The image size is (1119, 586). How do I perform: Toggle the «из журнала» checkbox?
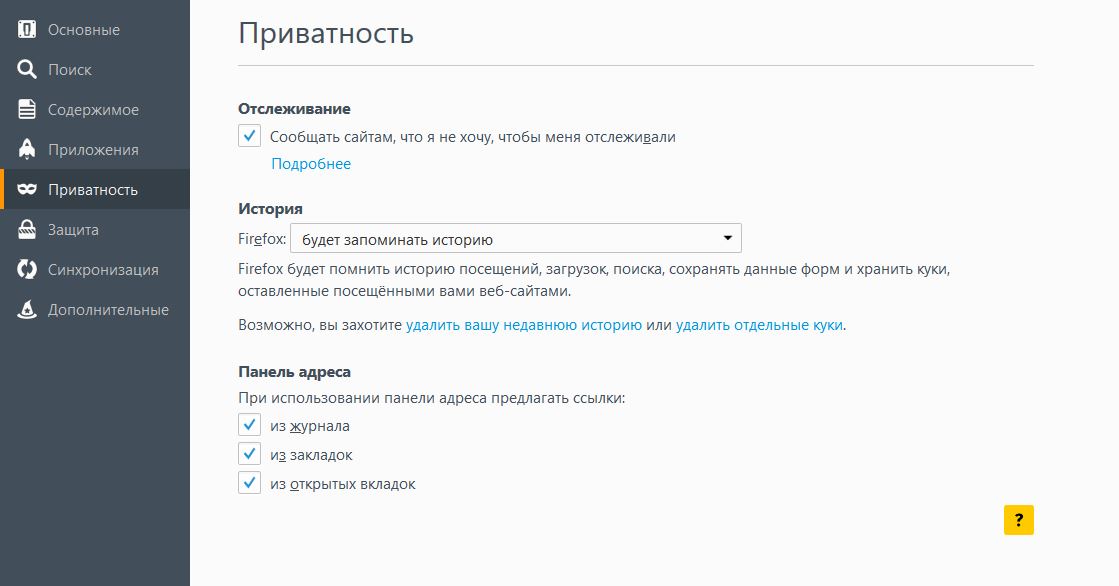click(x=250, y=425)
